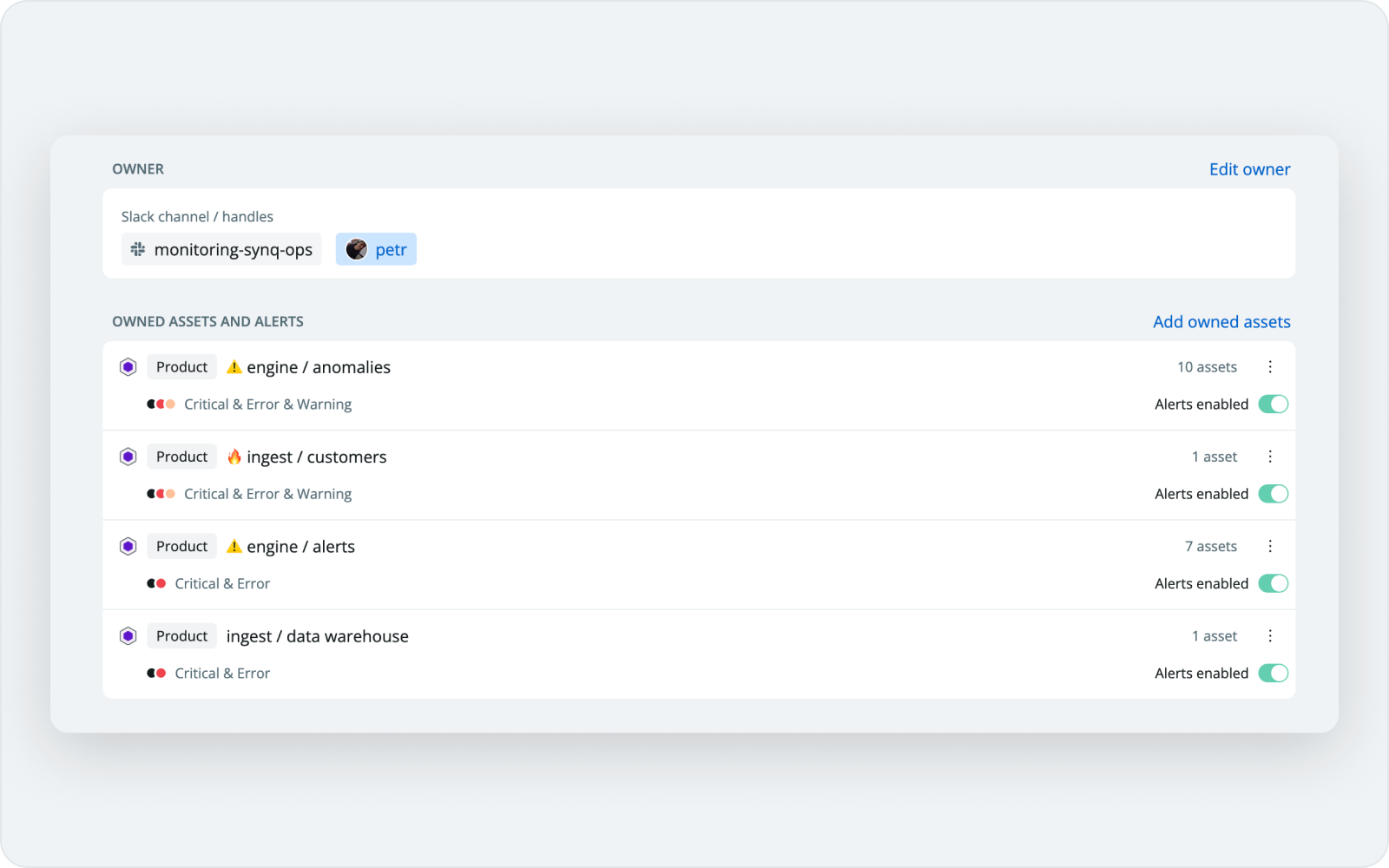Select the hexagon icon for ingest / data warehouse
1389x868 pixels.
pos(128,635)
